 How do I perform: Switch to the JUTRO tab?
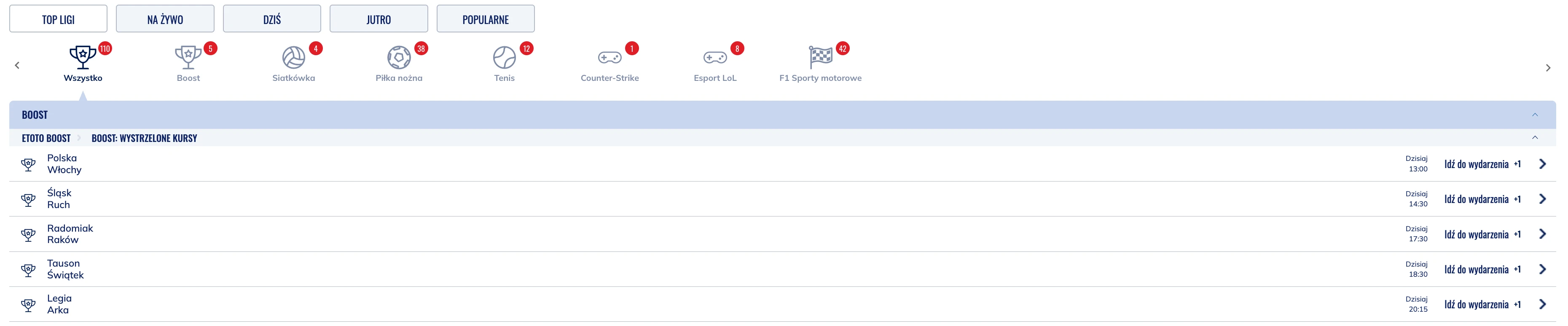pyautogui.click(x=379, y=19)
